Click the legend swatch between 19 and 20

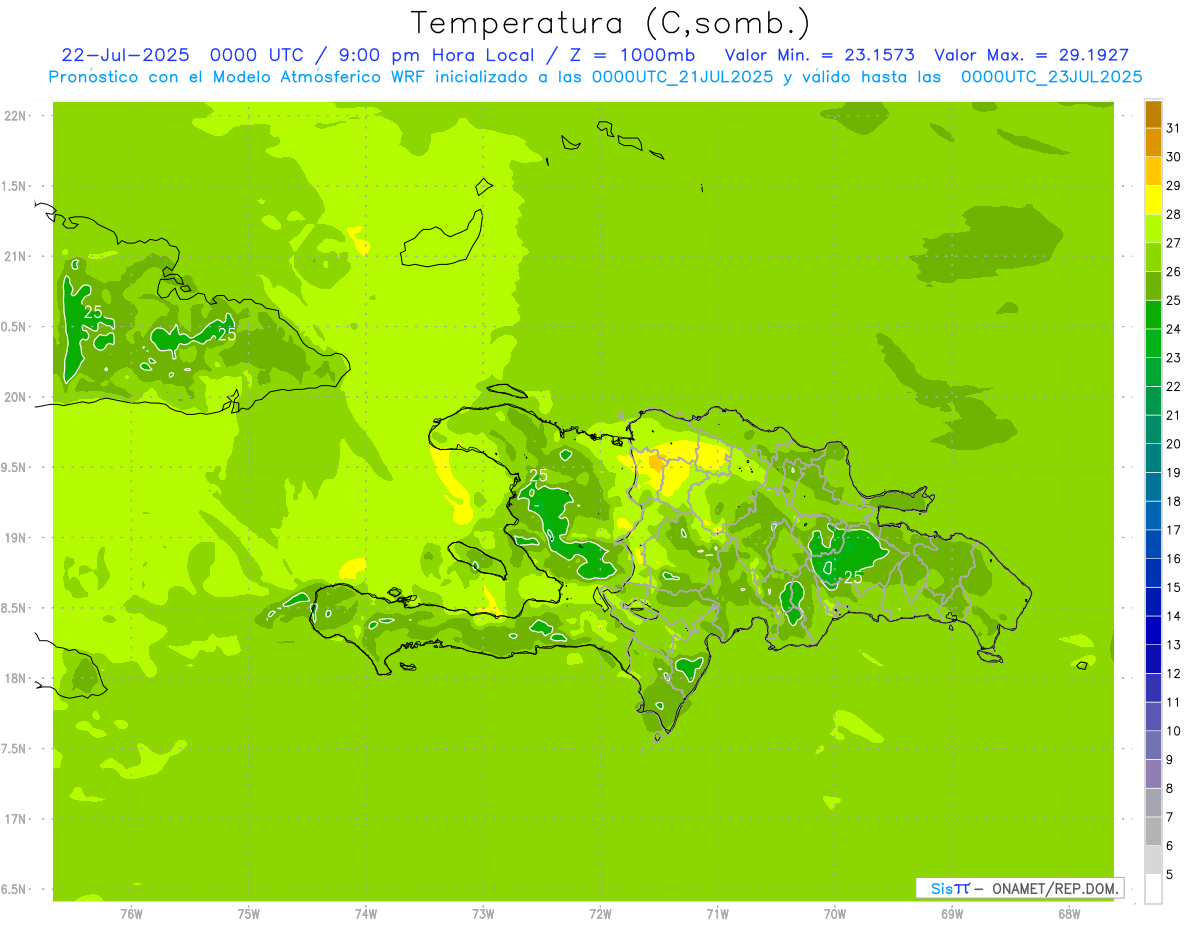click(1153, 458)
